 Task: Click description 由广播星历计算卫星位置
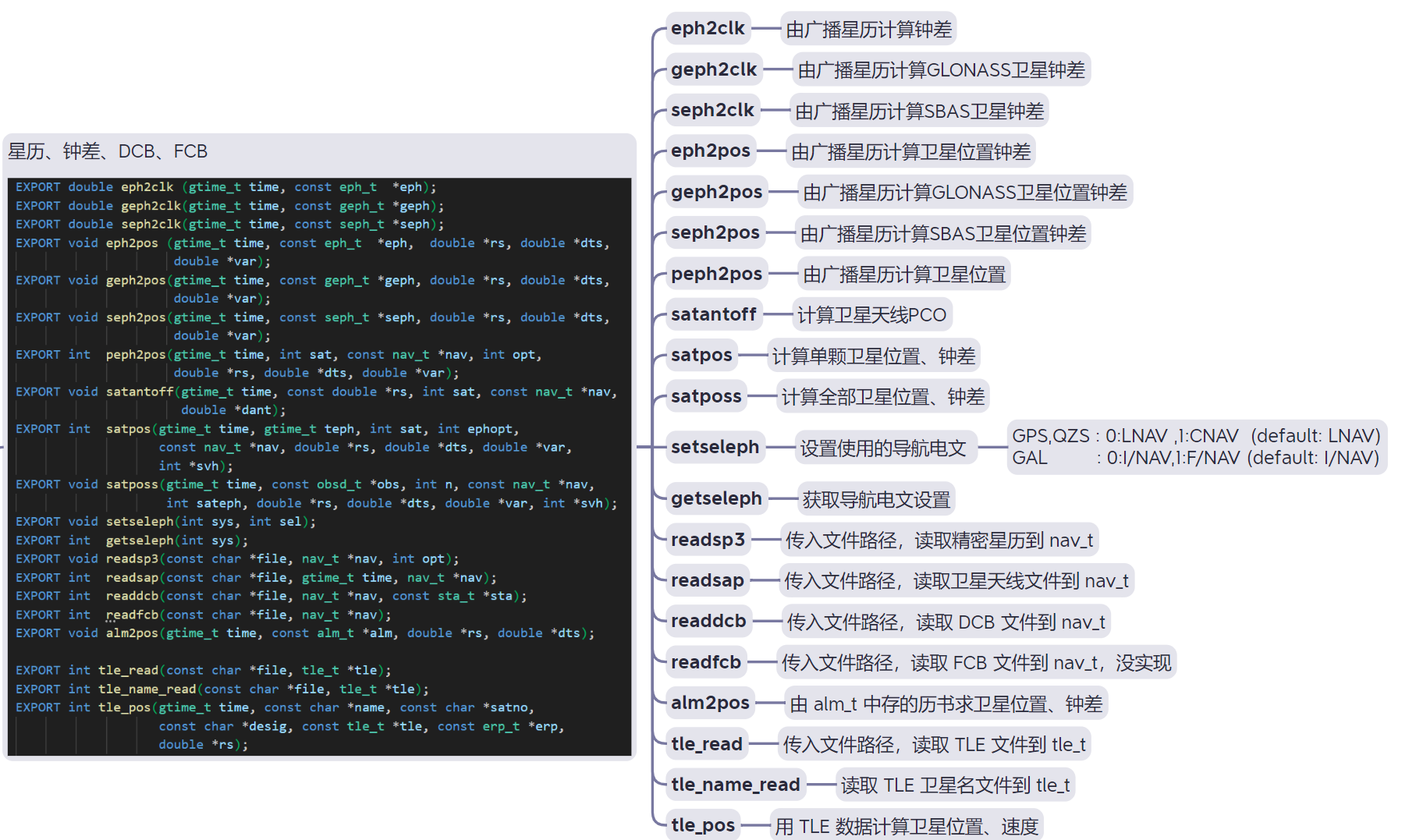coord(904,275)
